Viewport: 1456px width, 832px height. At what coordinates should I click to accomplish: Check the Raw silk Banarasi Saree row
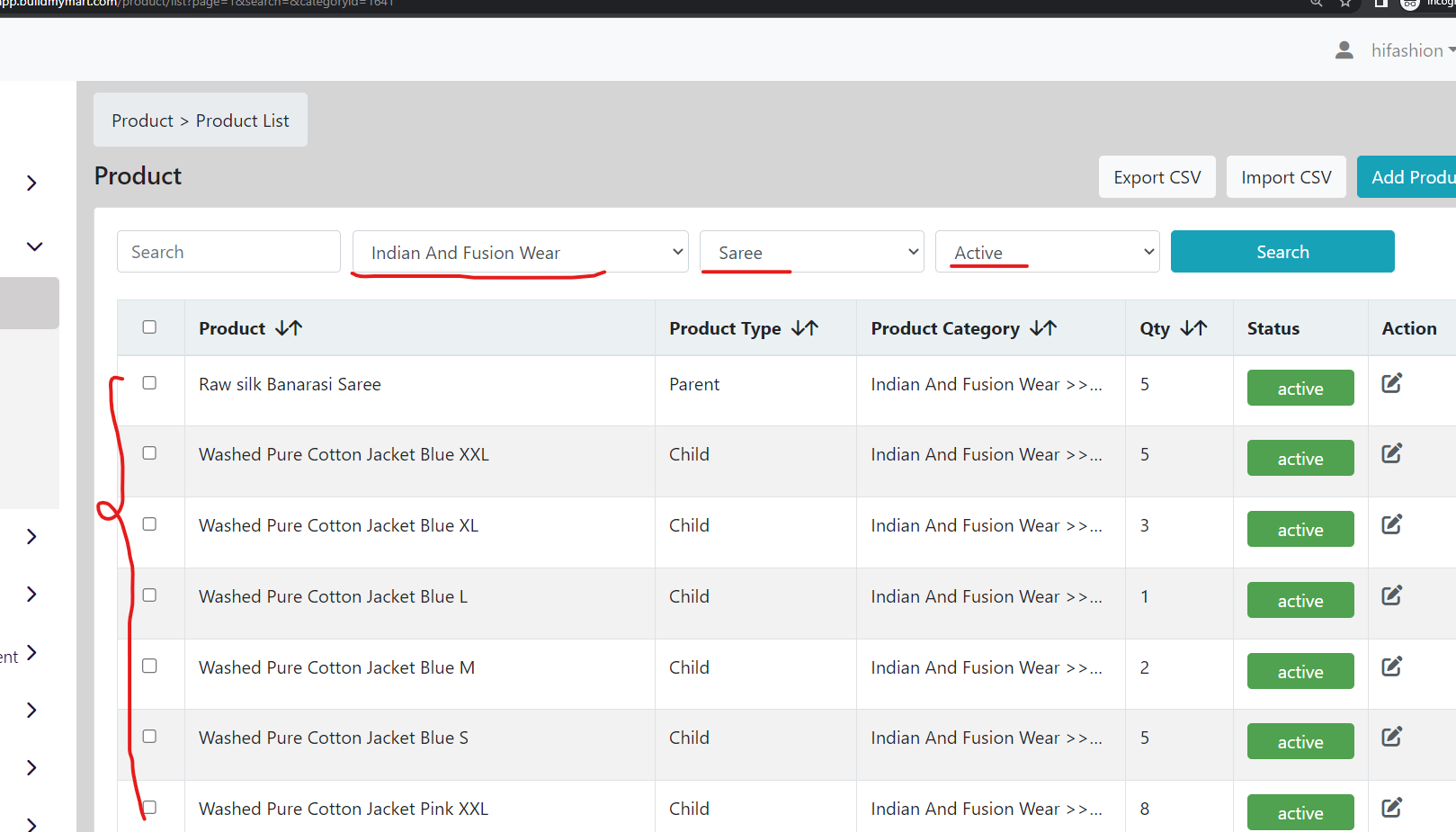[149, 383]
